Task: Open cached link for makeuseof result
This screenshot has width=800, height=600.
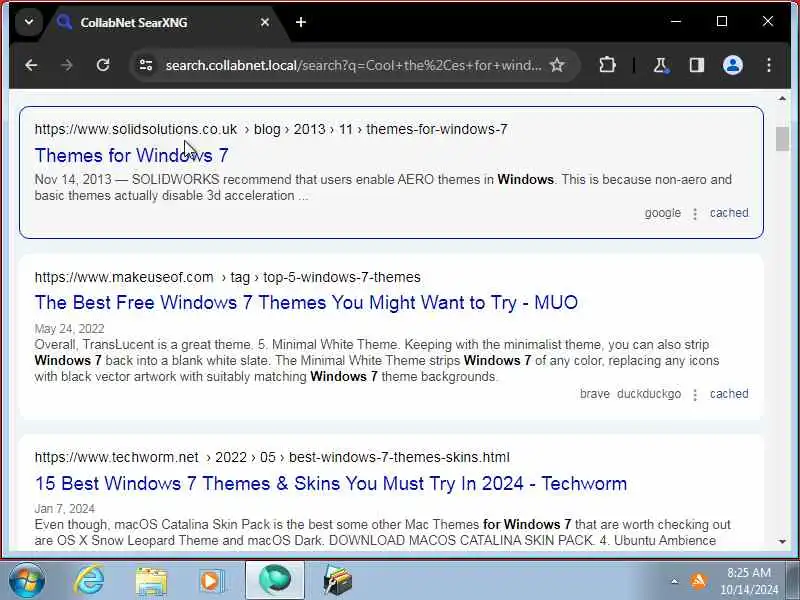Action: coord(729,394)
